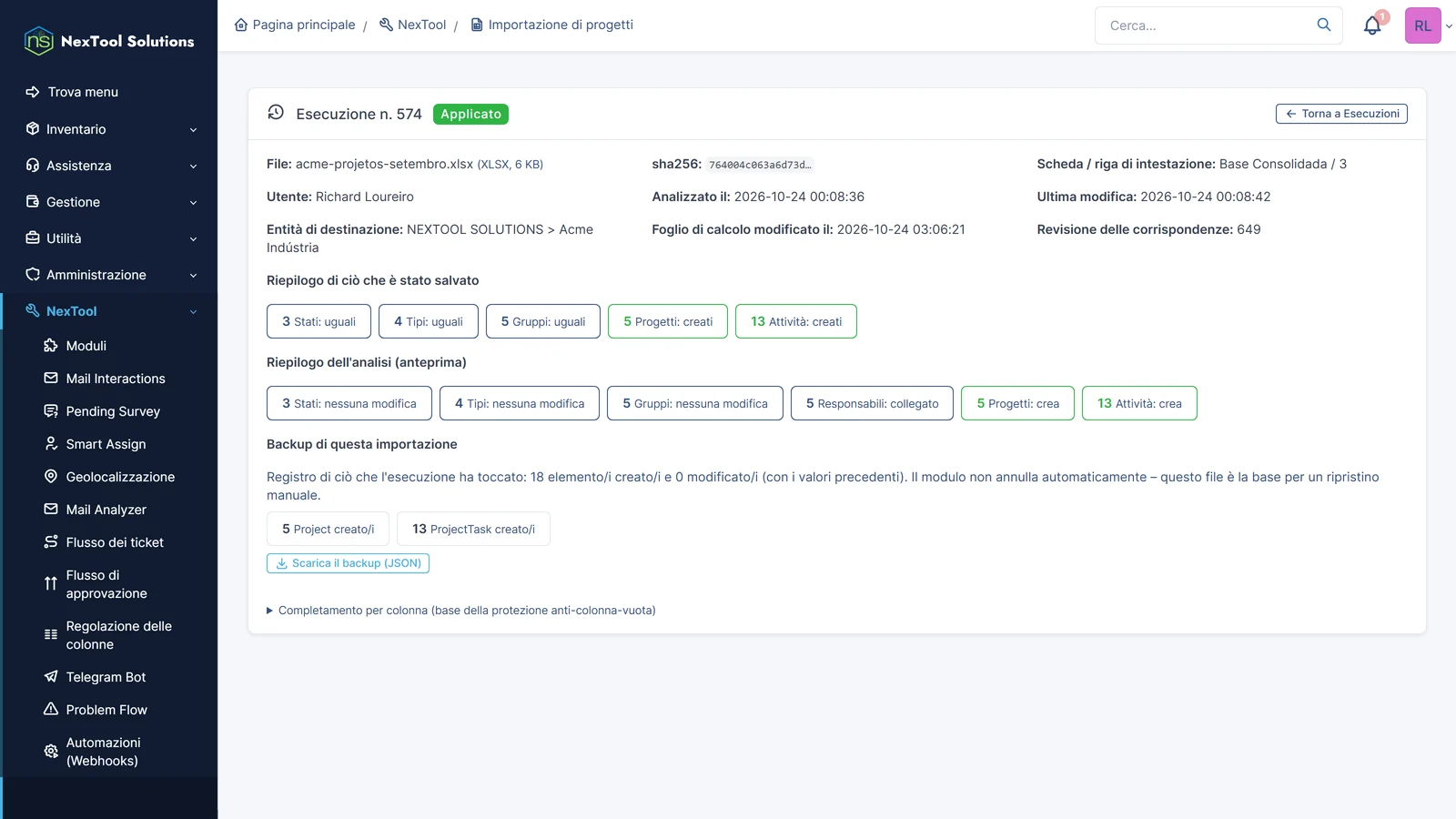Viewport: 1456px width, 819px height.
Task: Open the RL user avatar menu
Action: [1422, 25]
